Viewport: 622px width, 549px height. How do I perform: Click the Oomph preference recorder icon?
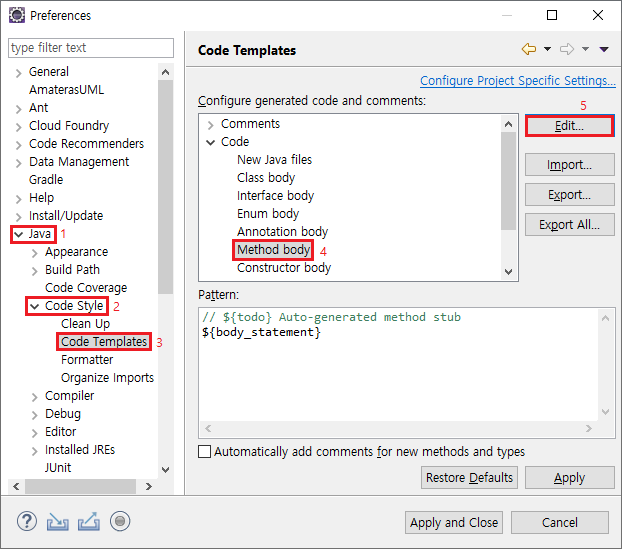[x=120, y=521]
